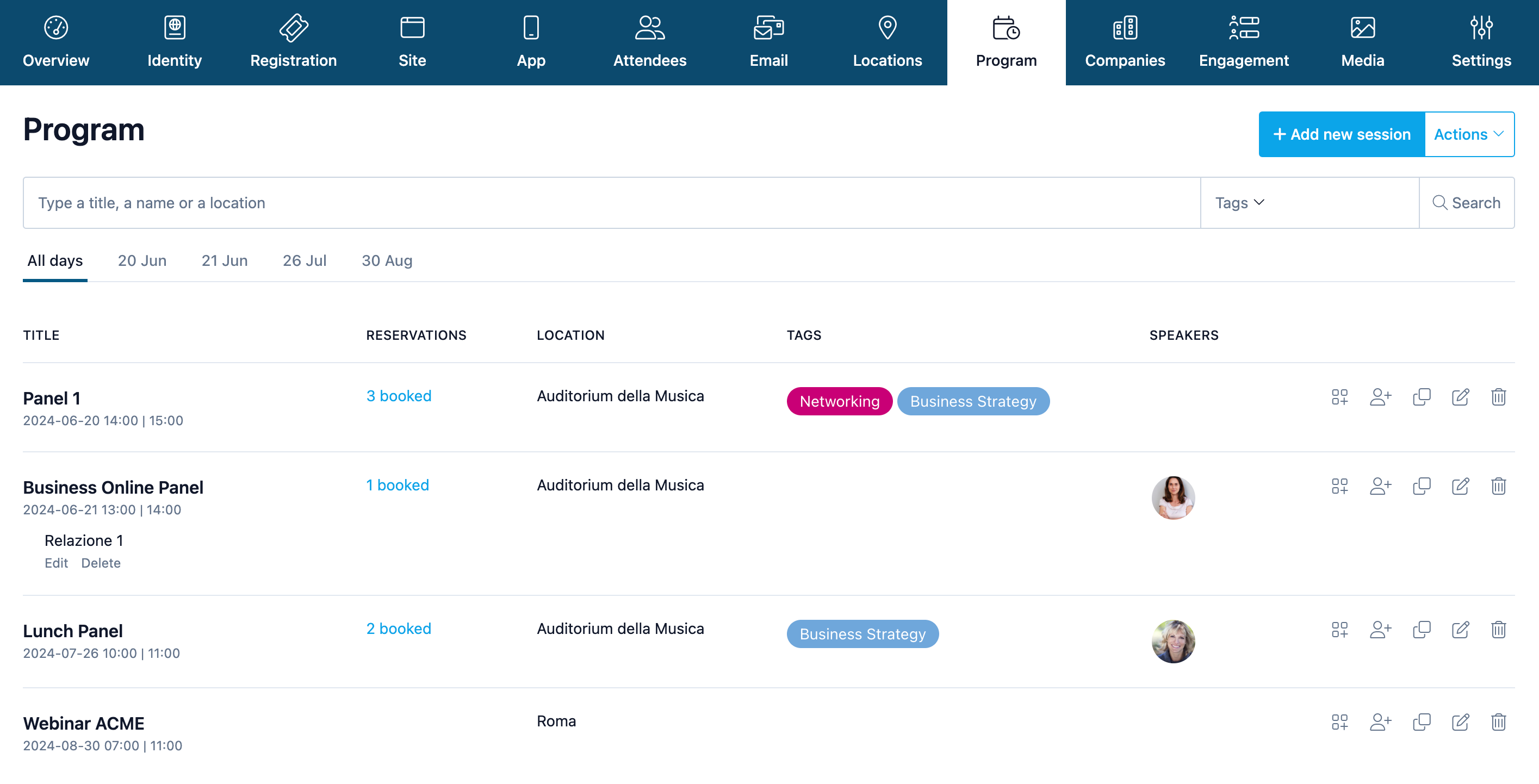The image size is (1539, 784).
Task: Click grid-plus icon for Business Online Panel
Action: [1339, 486]
